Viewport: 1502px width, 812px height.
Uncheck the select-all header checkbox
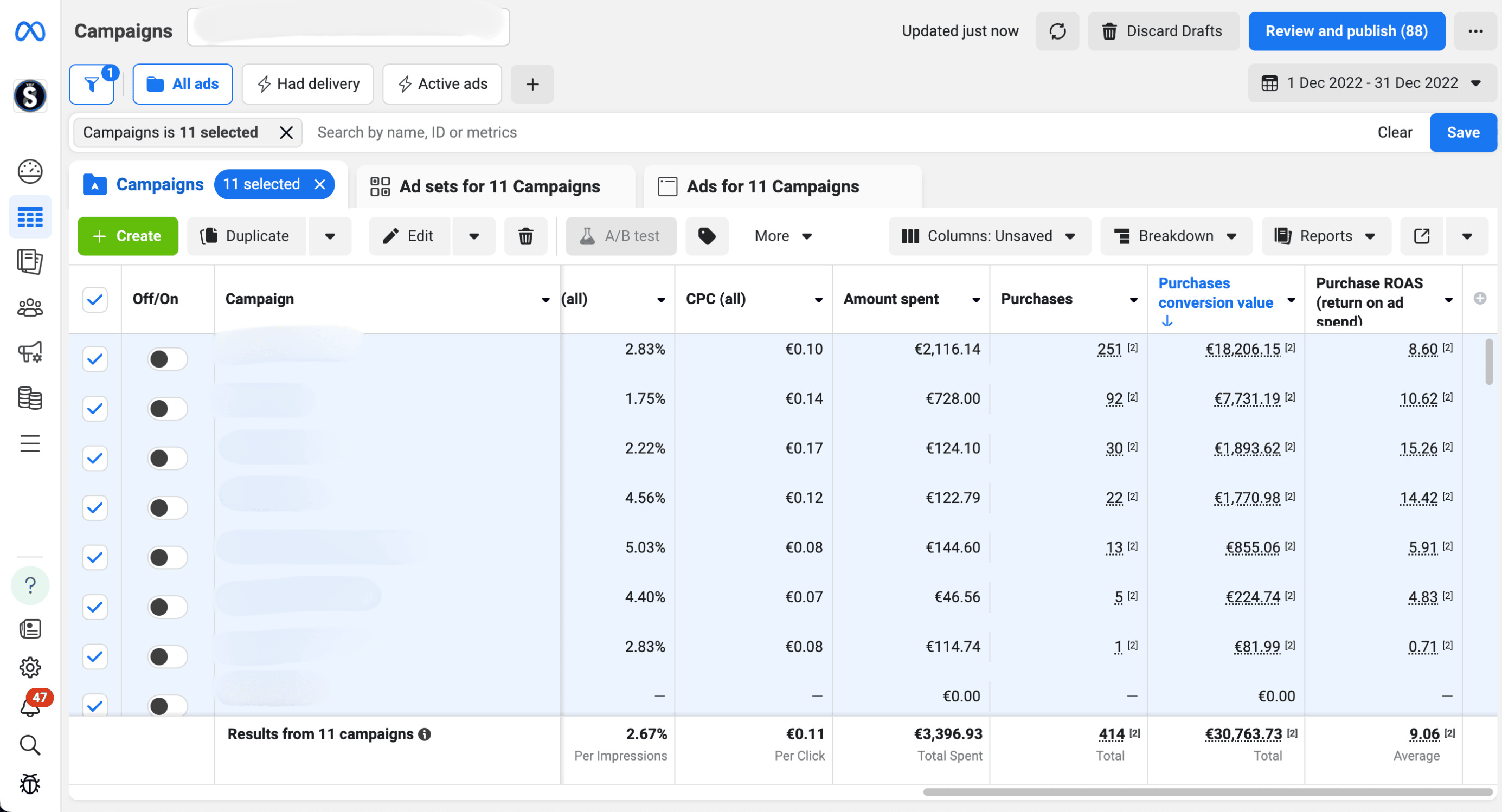point(94,300)
